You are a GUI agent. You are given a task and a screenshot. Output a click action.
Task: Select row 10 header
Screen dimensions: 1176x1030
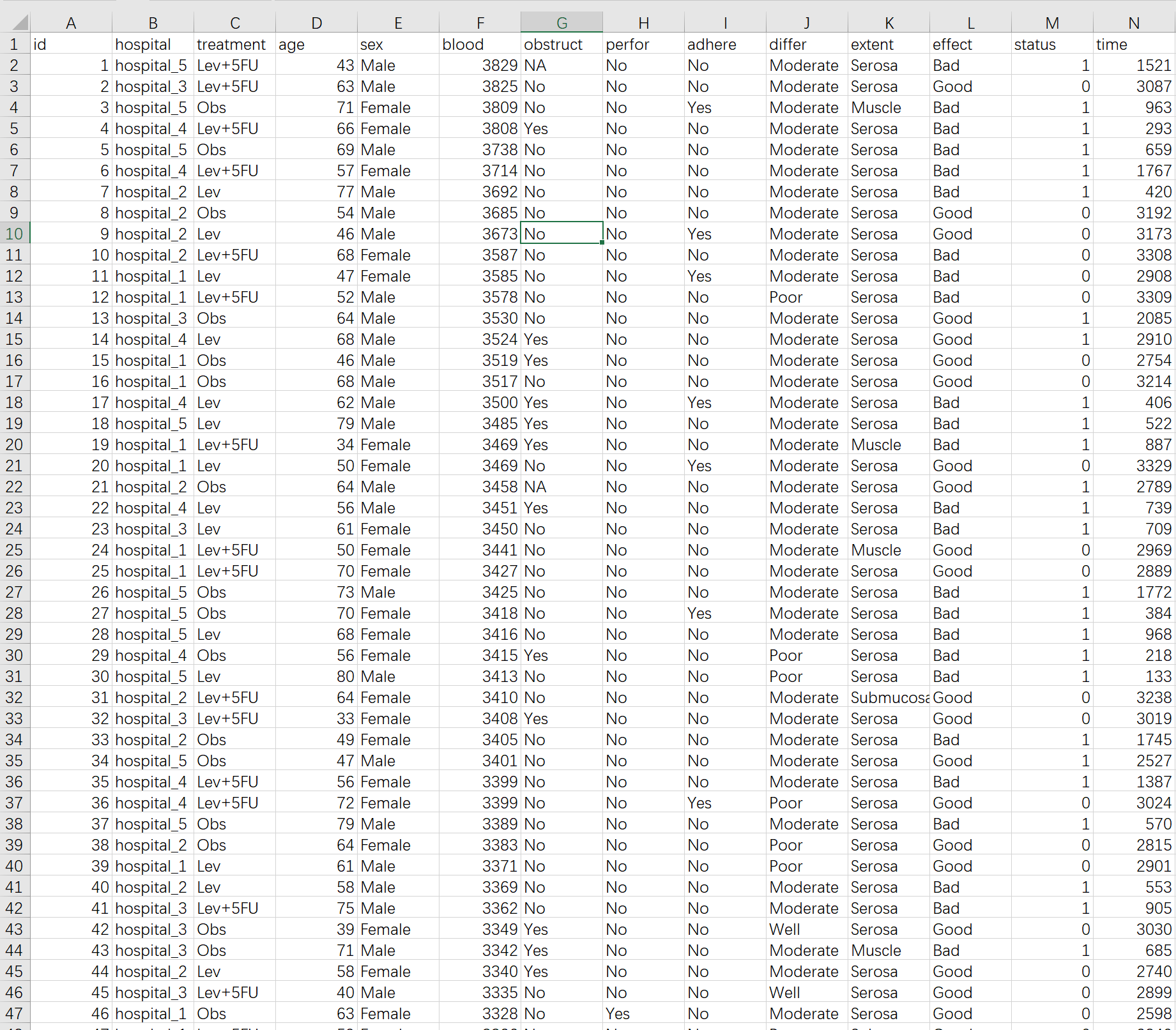point(15,234)
